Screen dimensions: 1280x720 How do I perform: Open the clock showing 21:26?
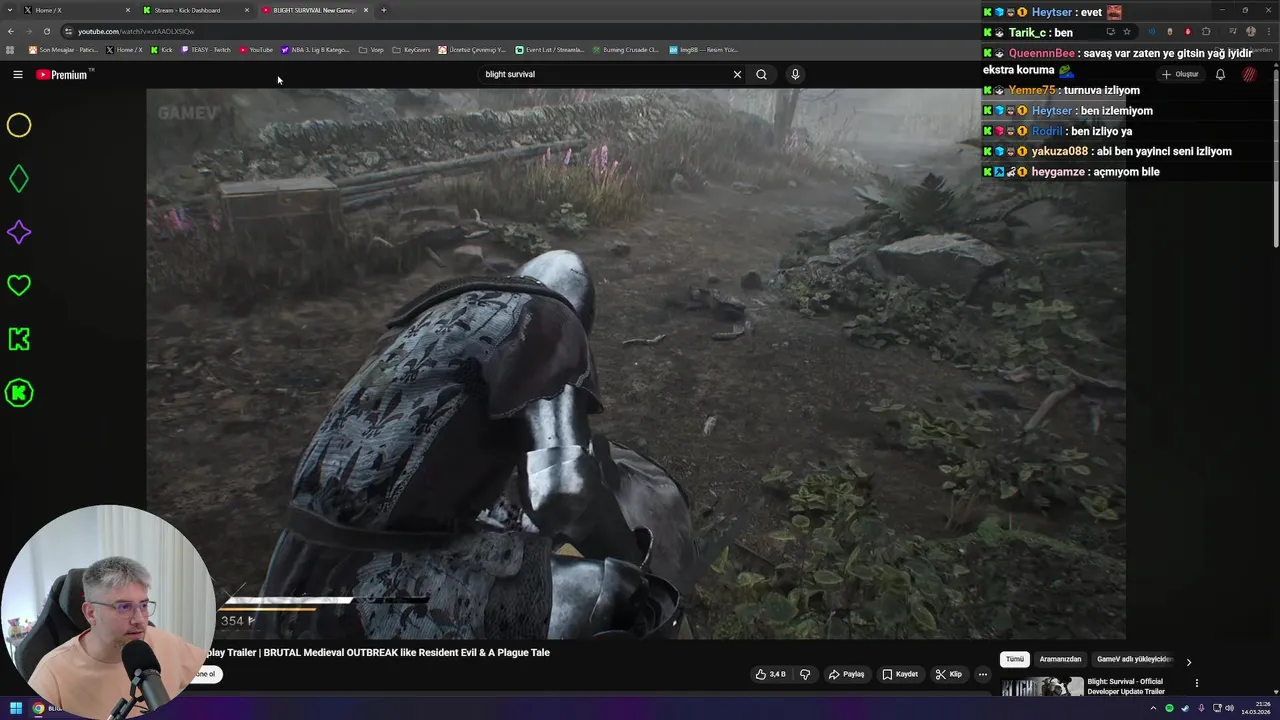tap(1255, 708)
